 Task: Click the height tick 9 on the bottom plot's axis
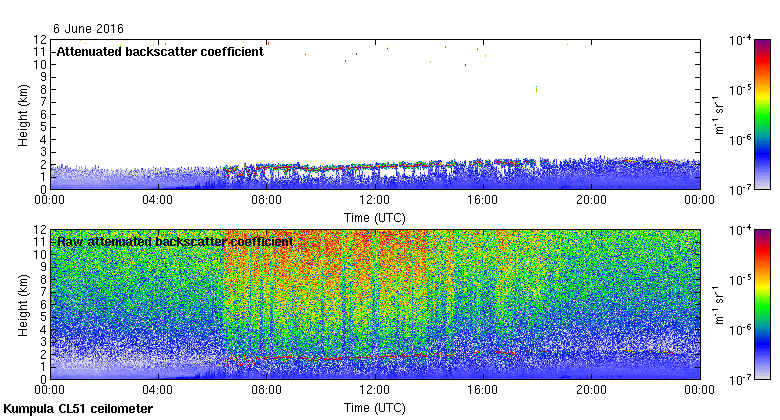coord(44,267)
